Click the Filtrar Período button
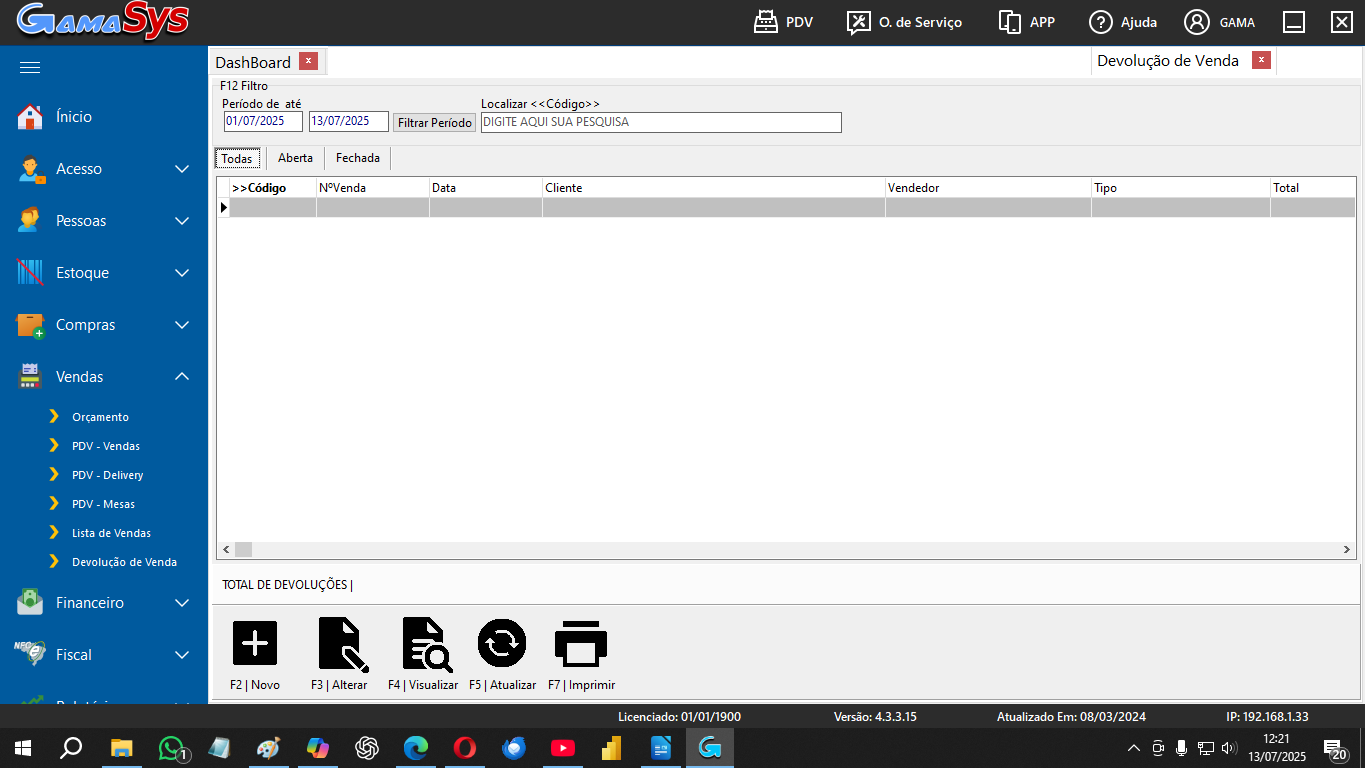1365x768 pixels. pos(434,123)
